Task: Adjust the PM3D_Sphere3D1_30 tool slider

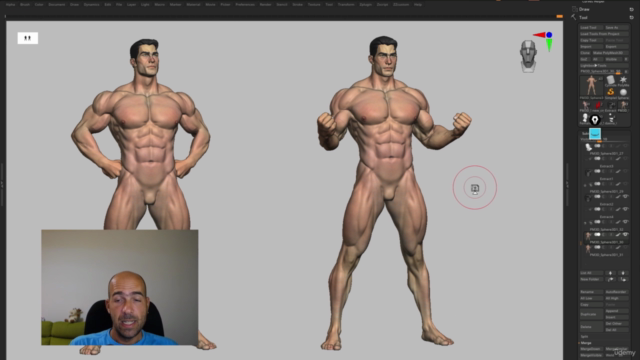Action: (601, 71)
